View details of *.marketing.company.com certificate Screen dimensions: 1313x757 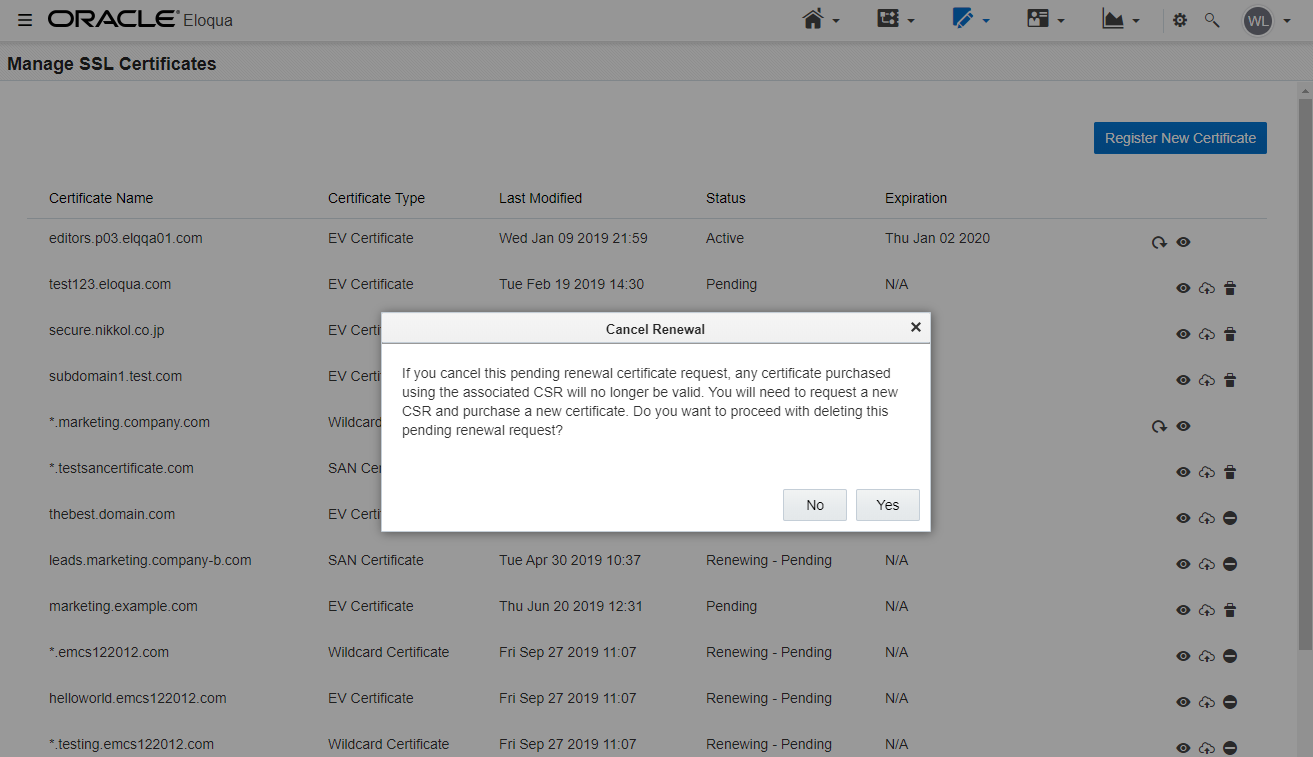1183,426
